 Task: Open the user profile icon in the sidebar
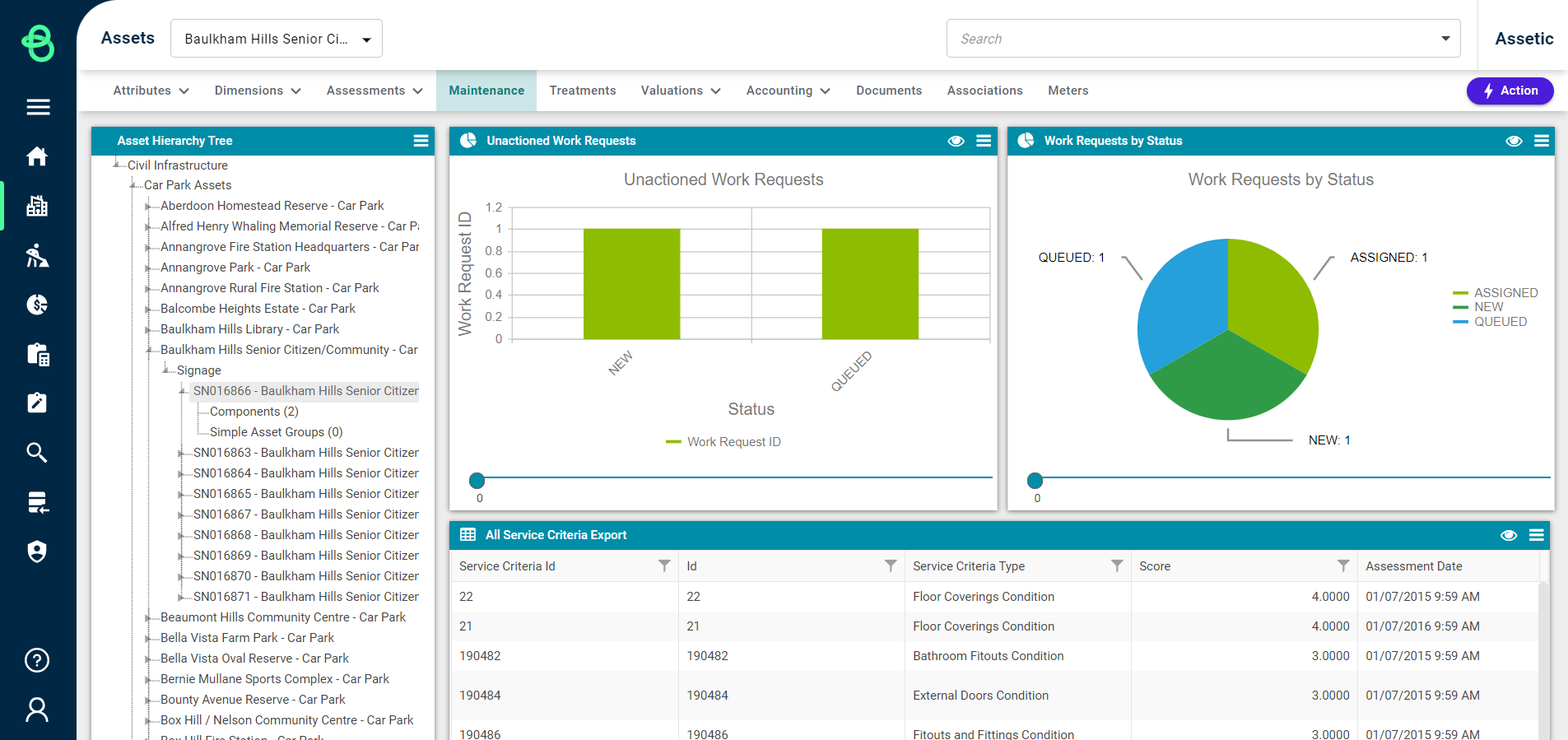(x=37, y=710)
